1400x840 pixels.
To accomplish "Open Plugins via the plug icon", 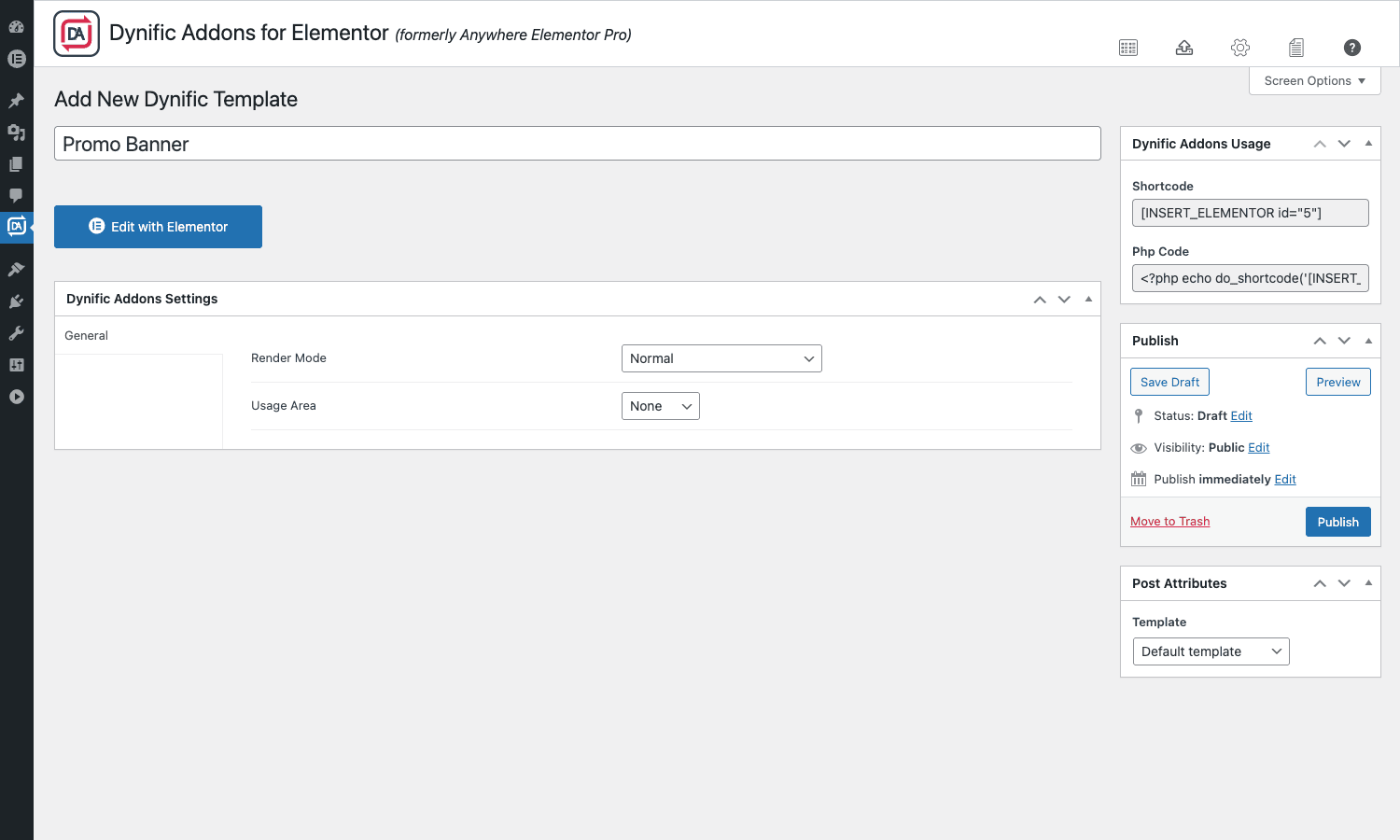I will tap(16, 301).
